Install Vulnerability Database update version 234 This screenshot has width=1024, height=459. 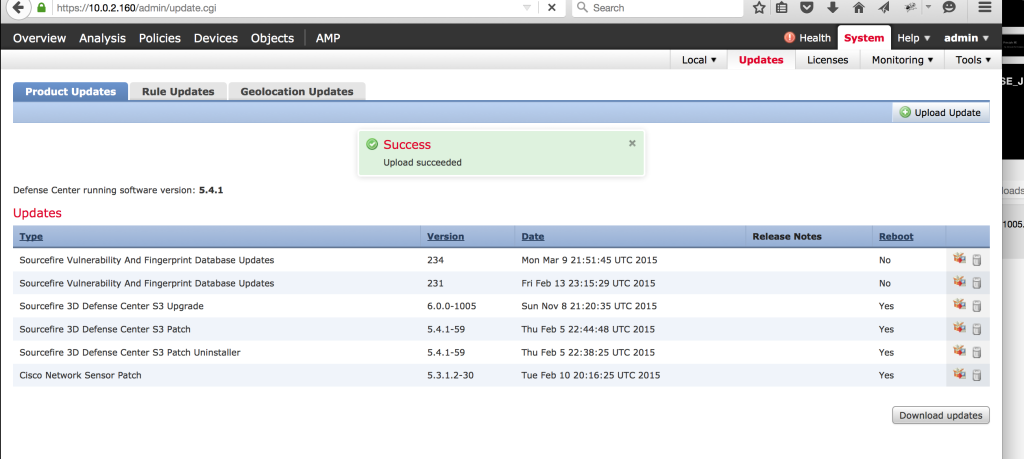(959, 259)
